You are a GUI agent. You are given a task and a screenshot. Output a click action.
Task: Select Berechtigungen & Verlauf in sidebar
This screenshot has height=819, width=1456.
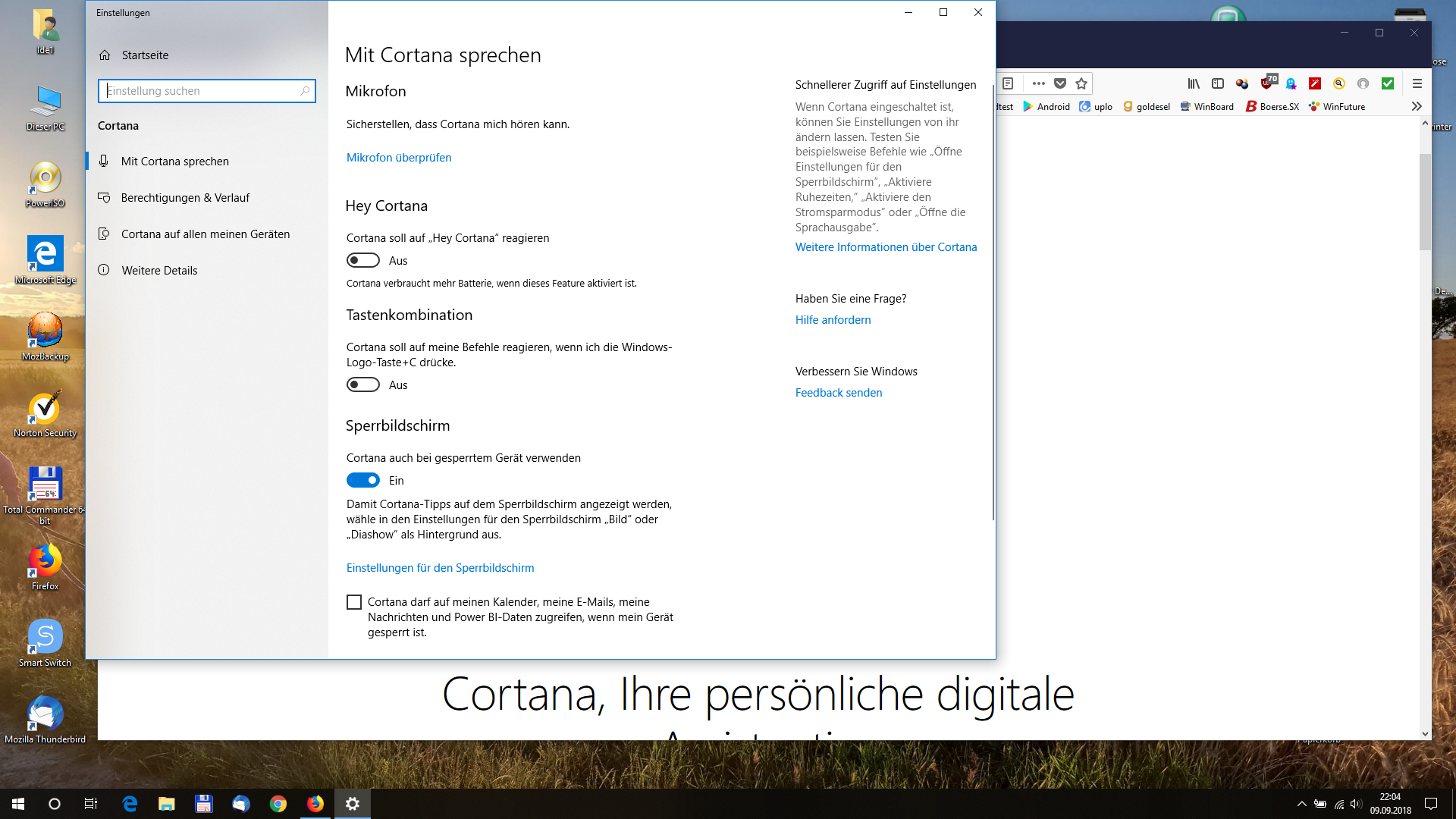pyautogui.click(x=185, y=198)
